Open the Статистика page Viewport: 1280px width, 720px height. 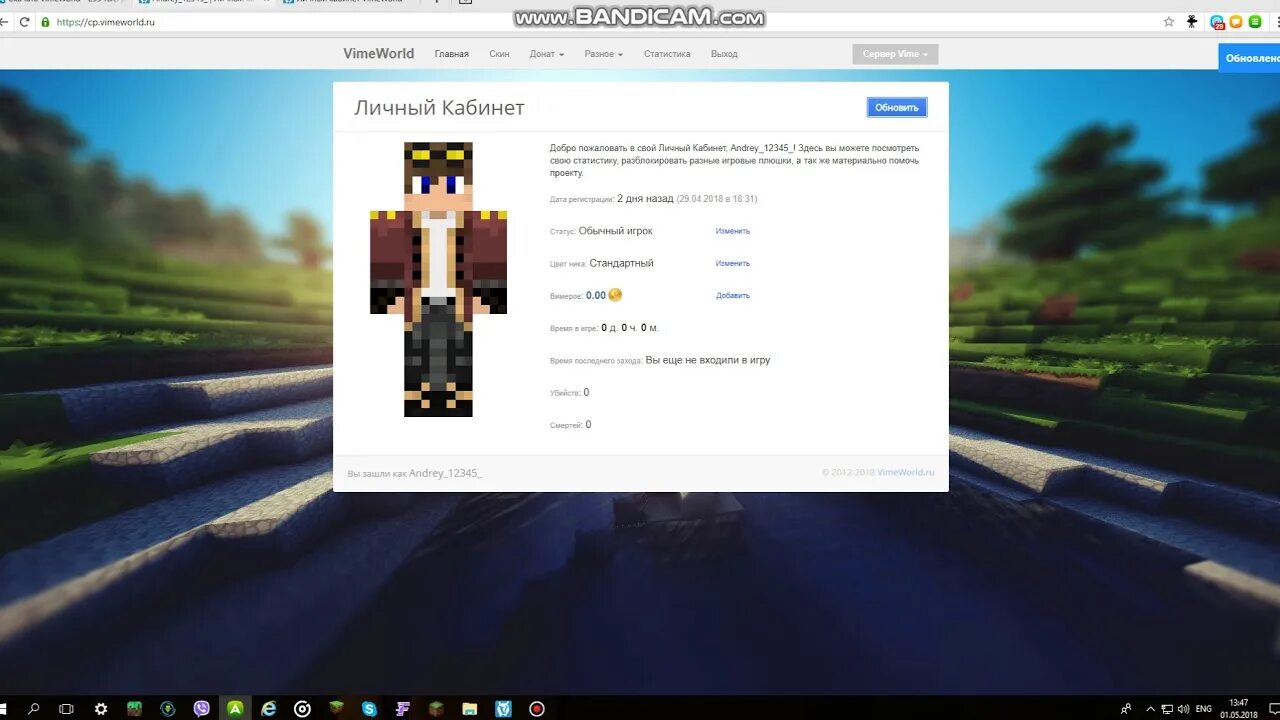(667, 54)
